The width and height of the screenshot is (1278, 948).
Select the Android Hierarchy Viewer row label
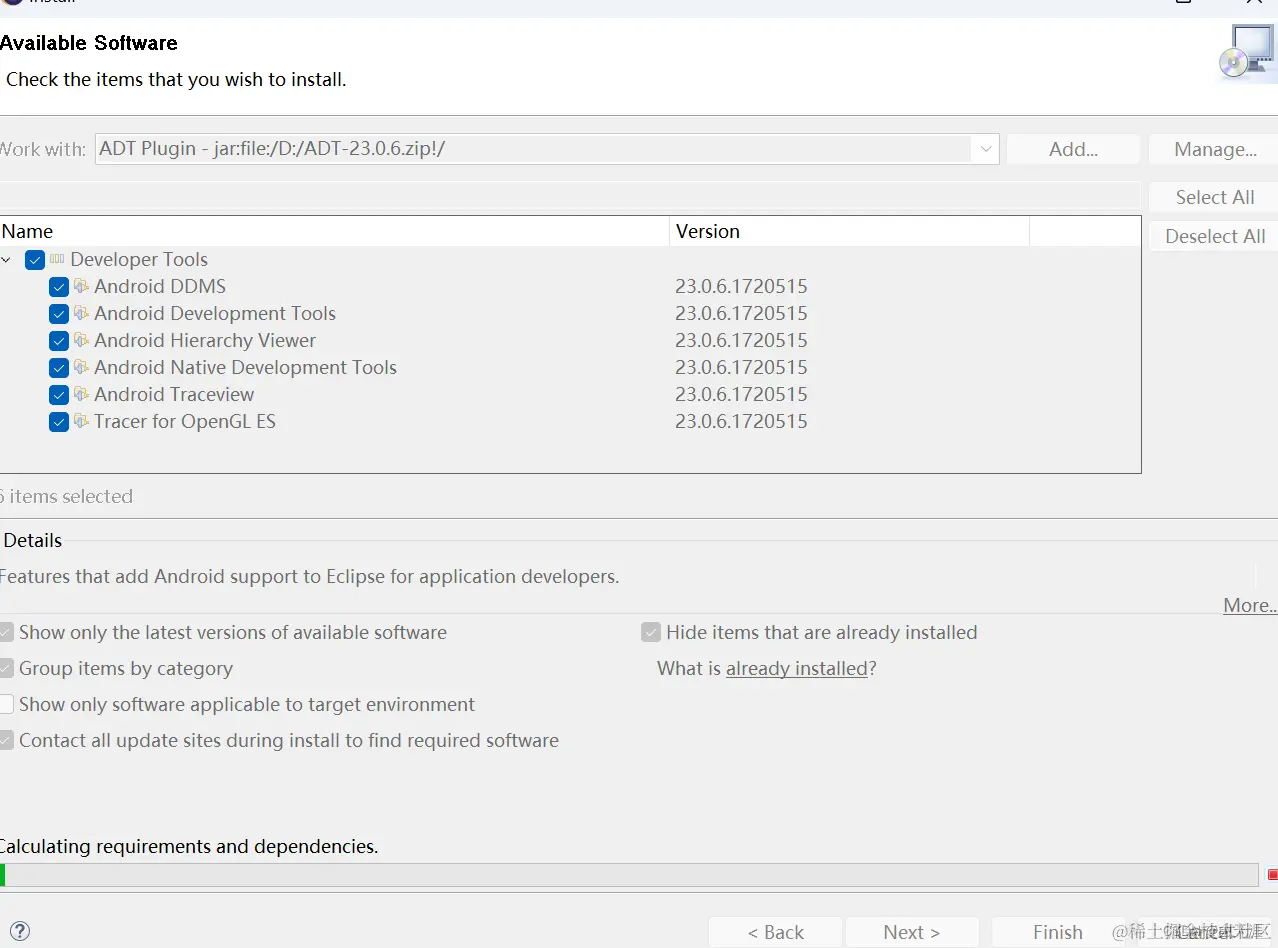(x=205, y=341)
